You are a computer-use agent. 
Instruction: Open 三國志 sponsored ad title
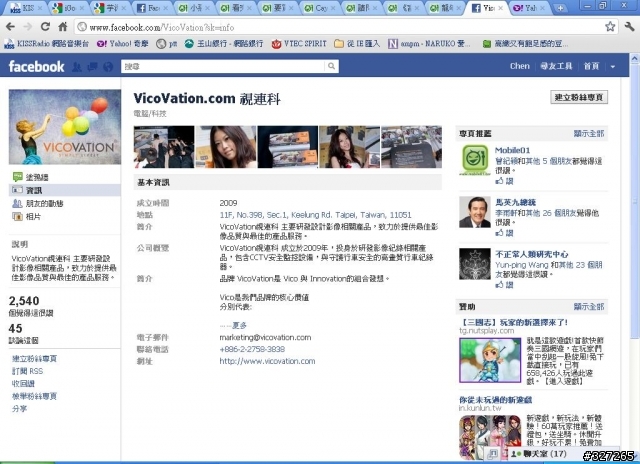513,322
